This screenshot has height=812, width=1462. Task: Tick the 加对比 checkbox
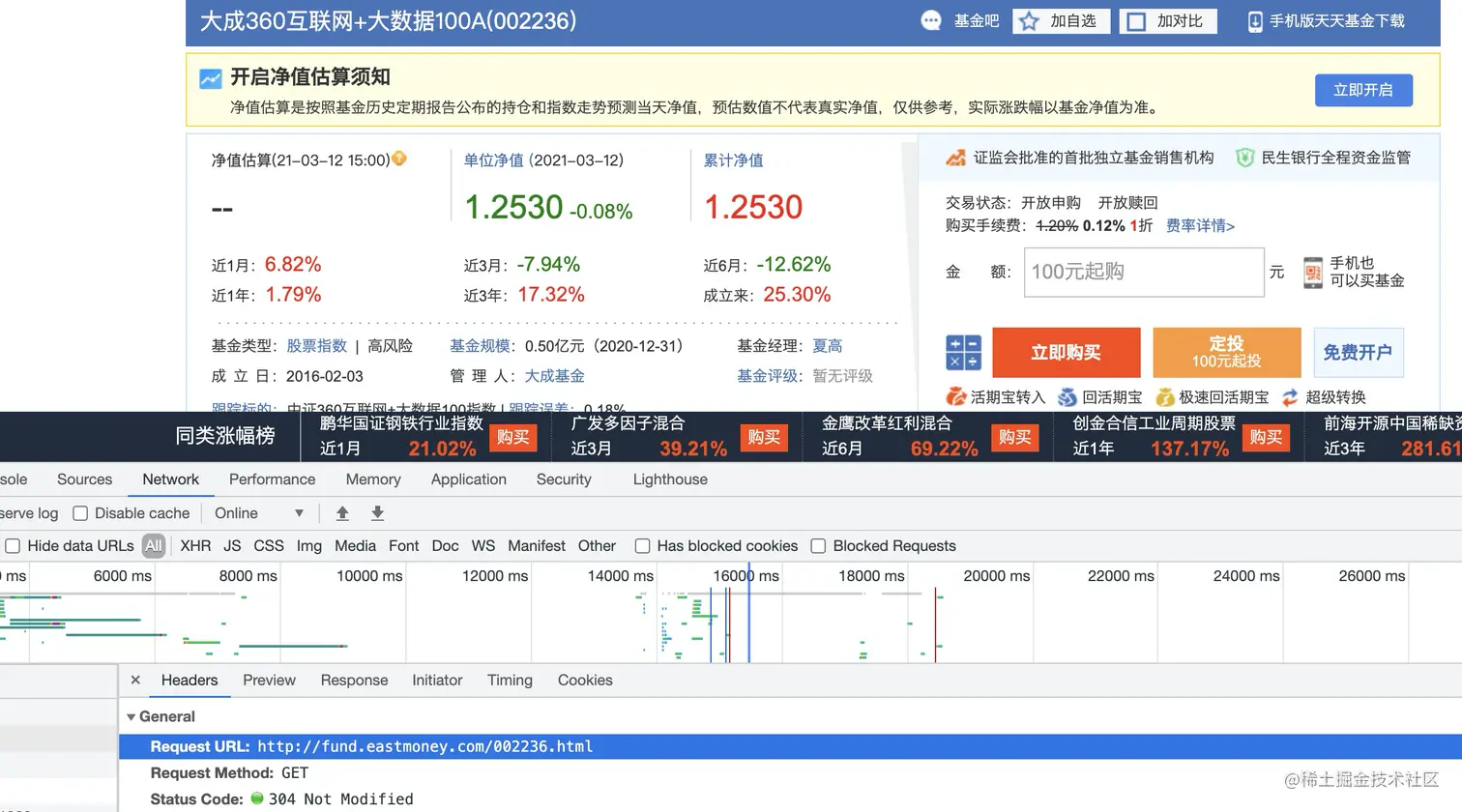click(x=1136, y=21)
